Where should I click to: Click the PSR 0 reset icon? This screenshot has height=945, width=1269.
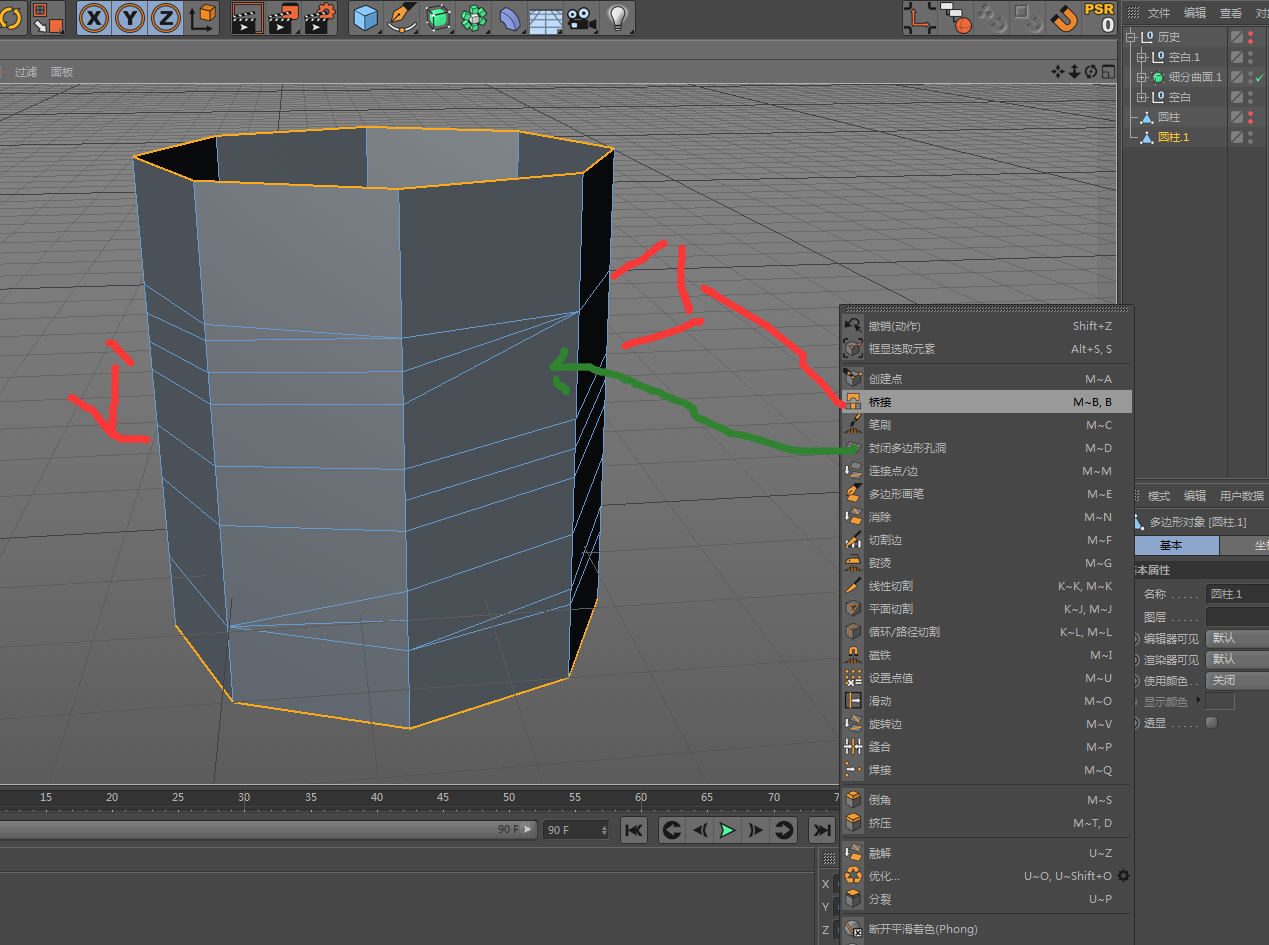tap(1099, 17)
